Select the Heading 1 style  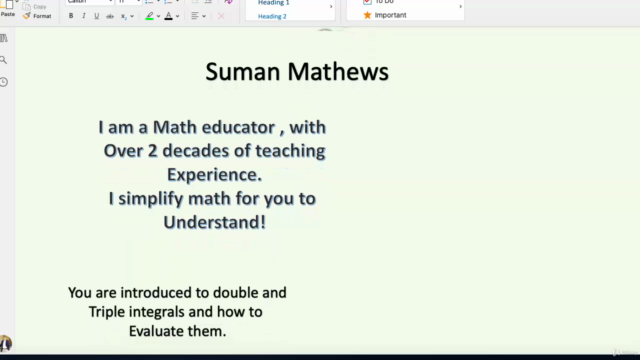(273, 3)
